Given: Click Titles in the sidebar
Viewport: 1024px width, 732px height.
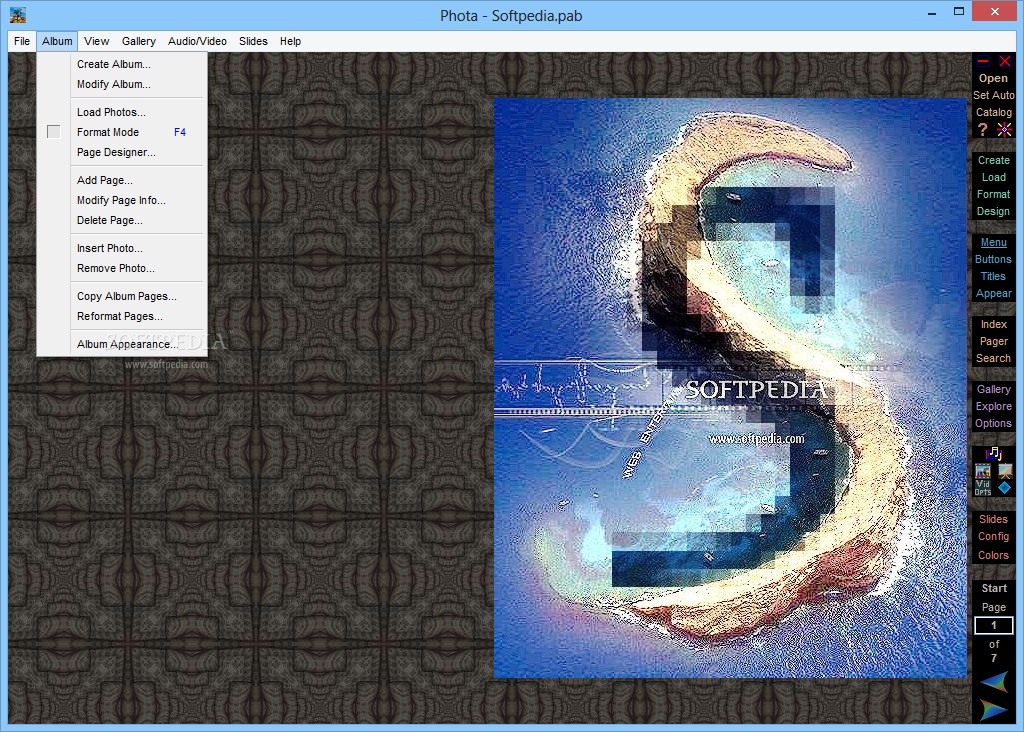Looking at the screenshot, I should point(993,276).
